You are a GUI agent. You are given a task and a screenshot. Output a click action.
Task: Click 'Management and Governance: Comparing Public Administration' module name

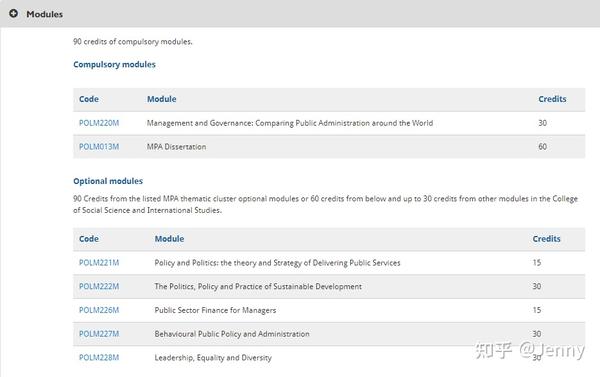(290, 123)
